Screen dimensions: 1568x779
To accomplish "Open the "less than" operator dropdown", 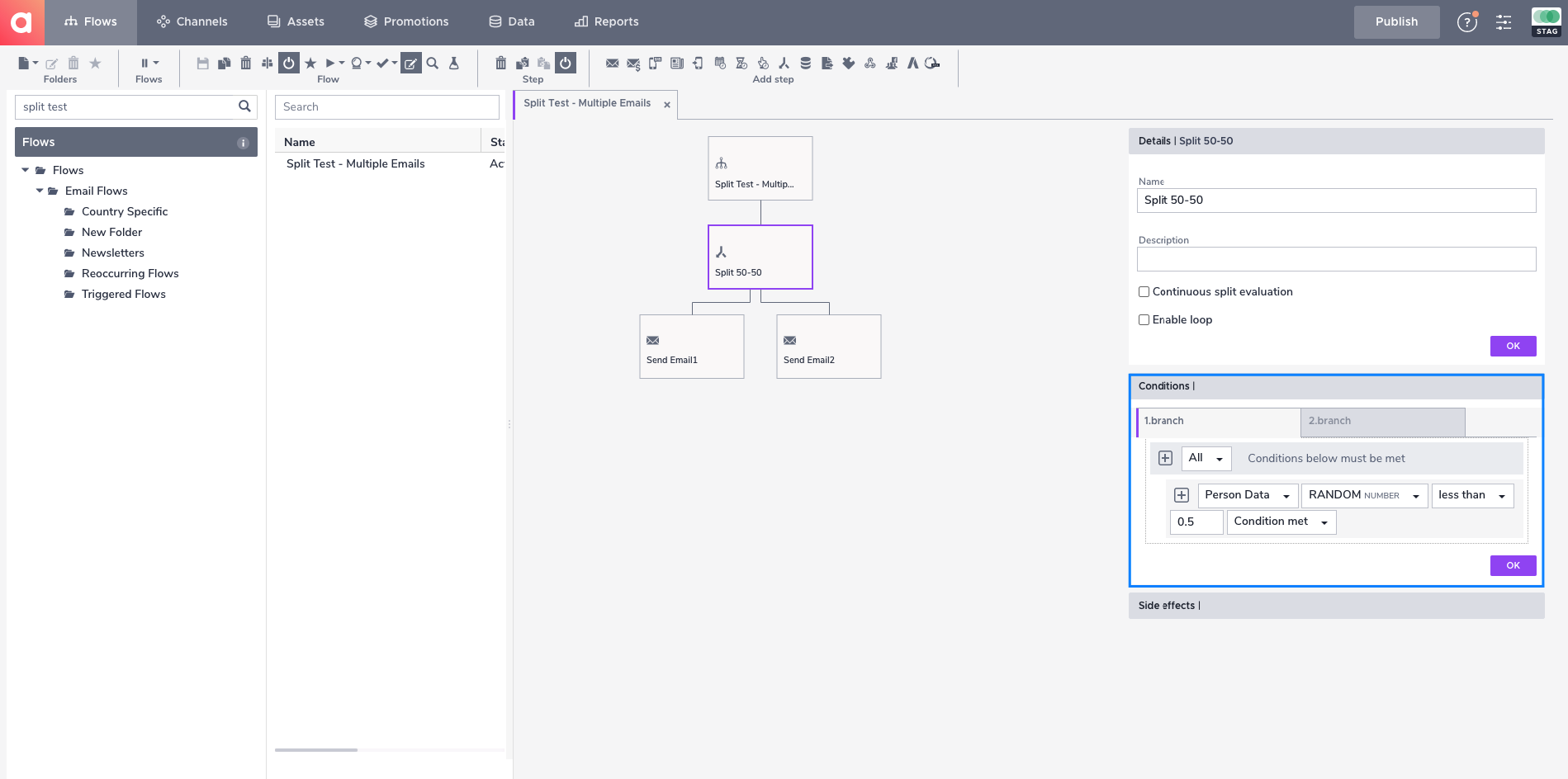I will (1472, 495).
